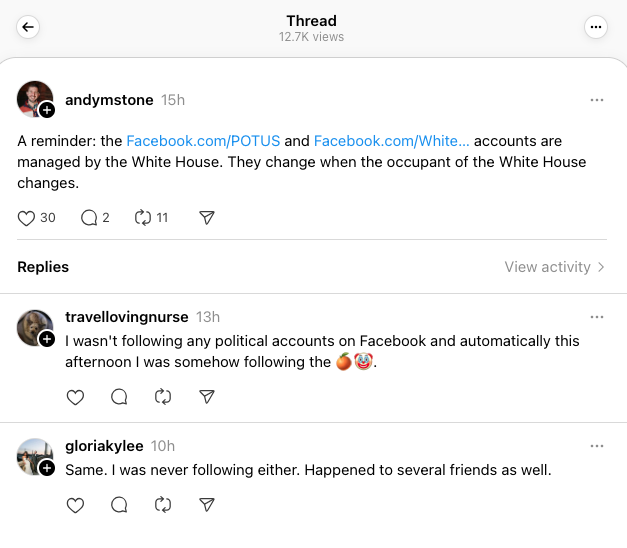Comment on gloriakylee's reply
This screenshot has width=627, height=548.
click(119, 505)
